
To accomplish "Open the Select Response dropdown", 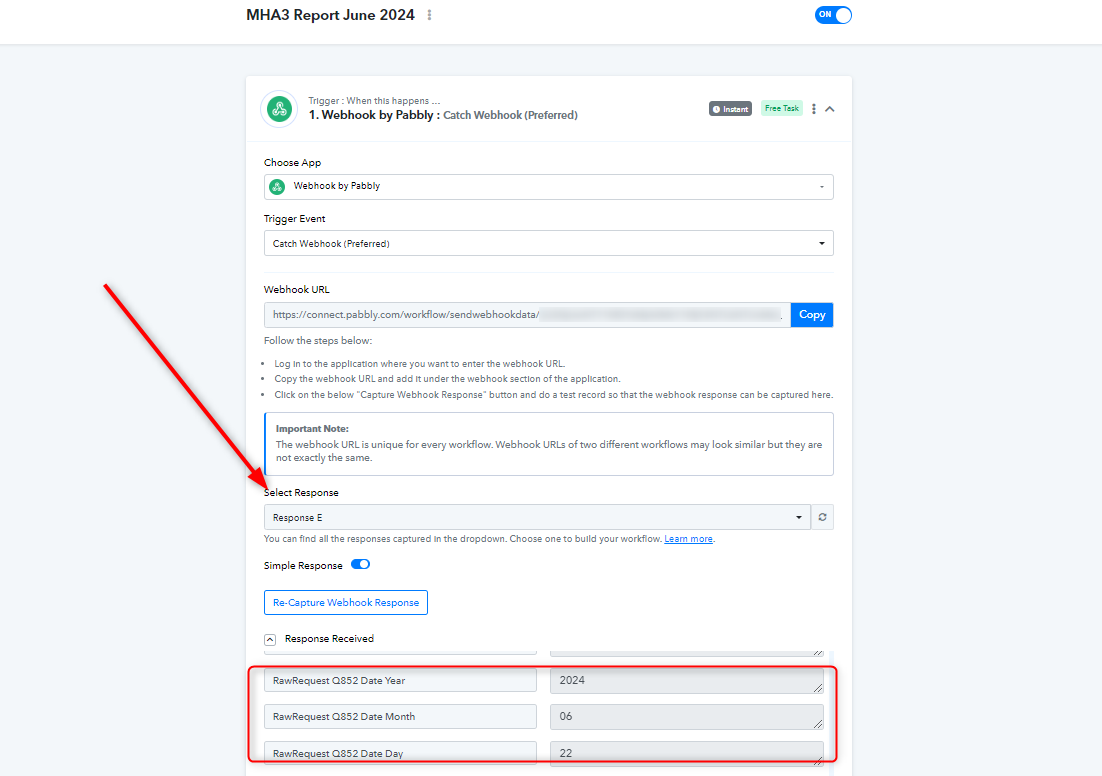I will click(x=537, y=517).
